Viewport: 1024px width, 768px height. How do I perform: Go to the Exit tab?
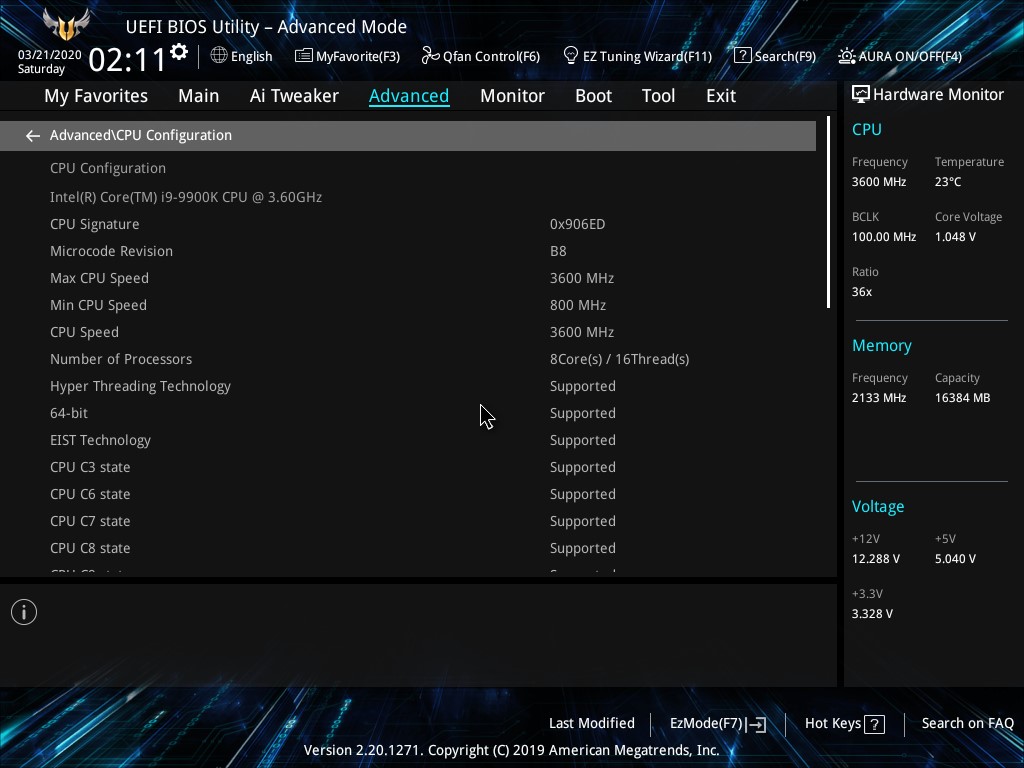(x=721, y=96)
